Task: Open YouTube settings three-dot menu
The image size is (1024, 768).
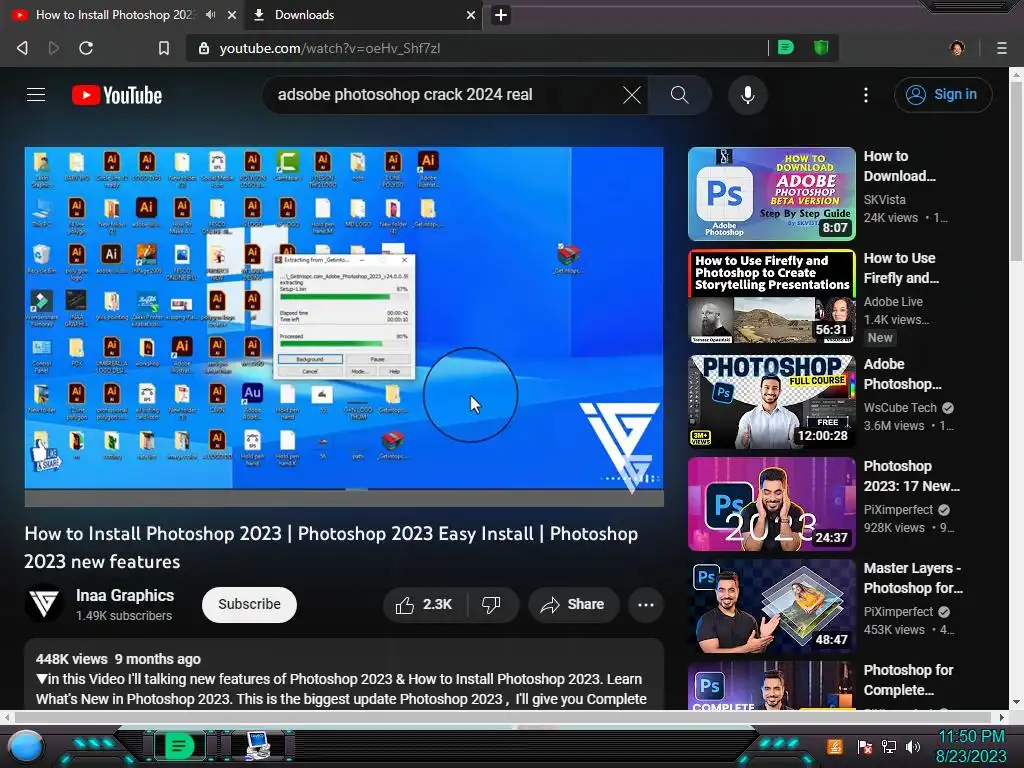Action: tap(866, 95)
